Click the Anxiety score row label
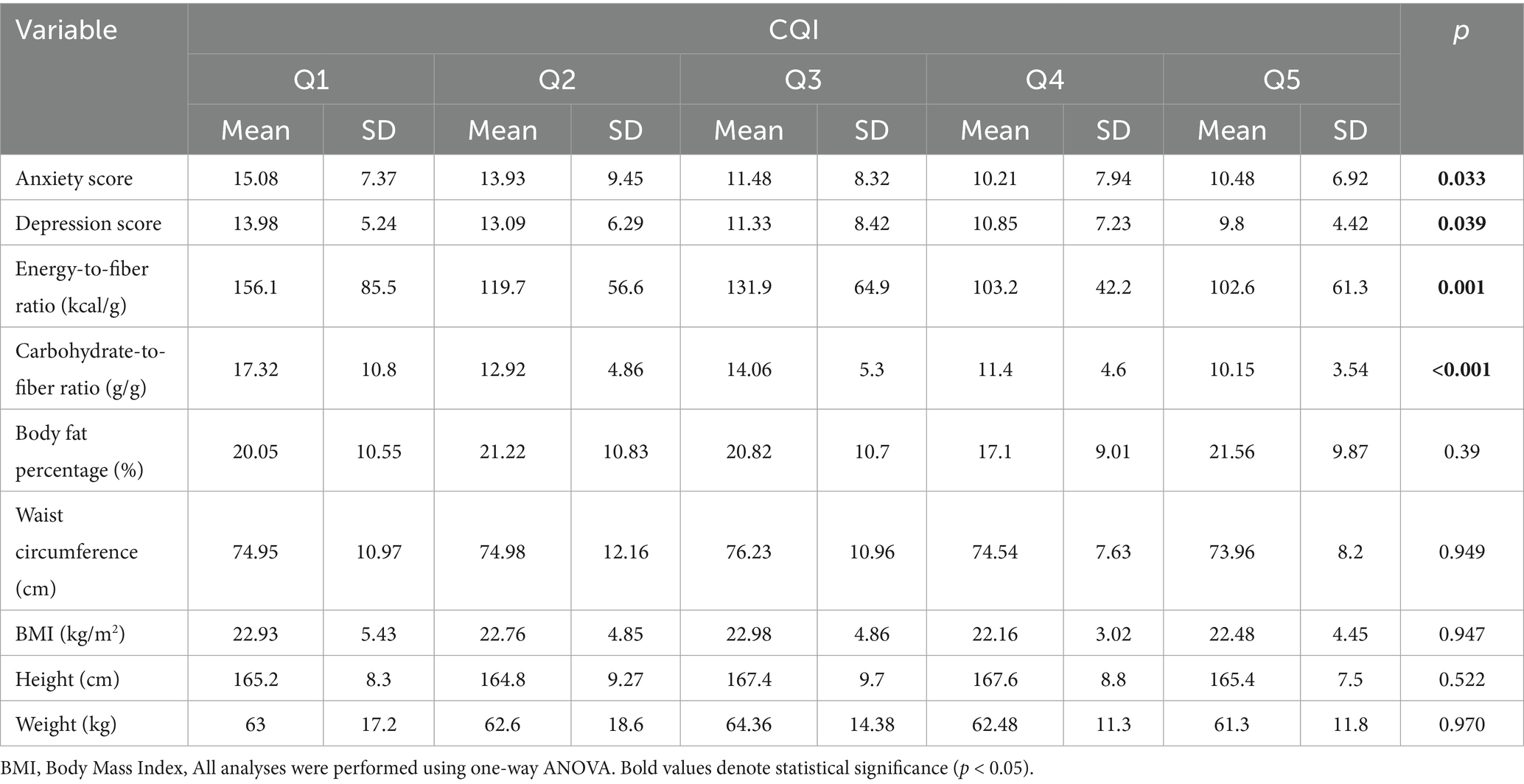The image size is (1524, 784). point(74,178)
